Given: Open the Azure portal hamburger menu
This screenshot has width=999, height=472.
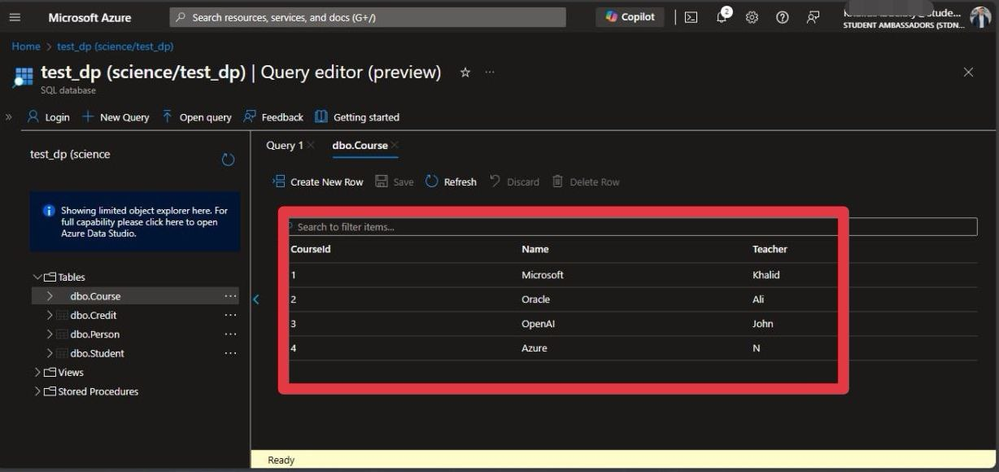Looking at the screenshot, I should (15, 17).
